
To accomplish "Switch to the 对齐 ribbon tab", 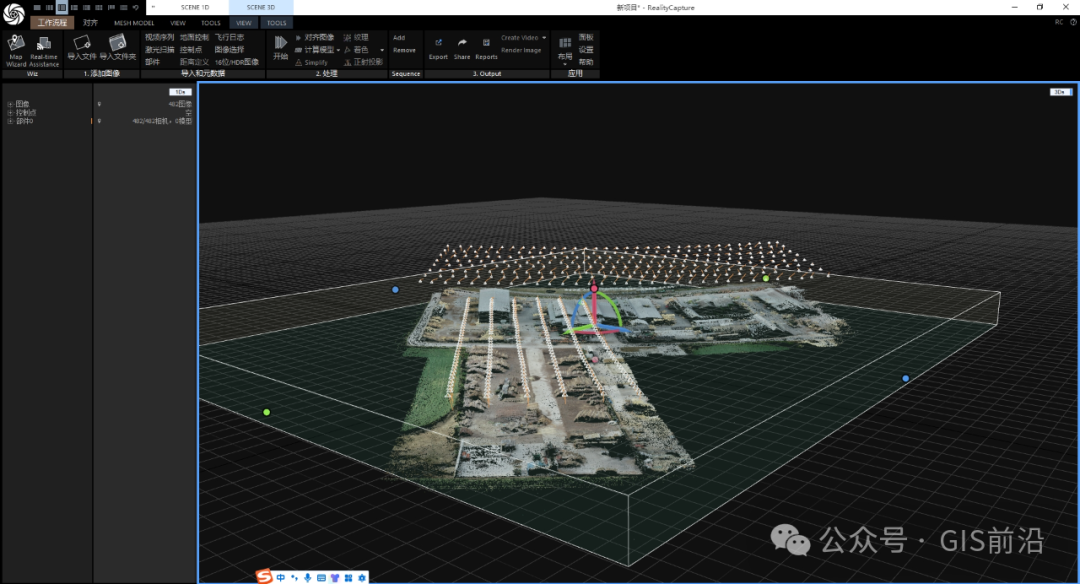I will 90,23.
